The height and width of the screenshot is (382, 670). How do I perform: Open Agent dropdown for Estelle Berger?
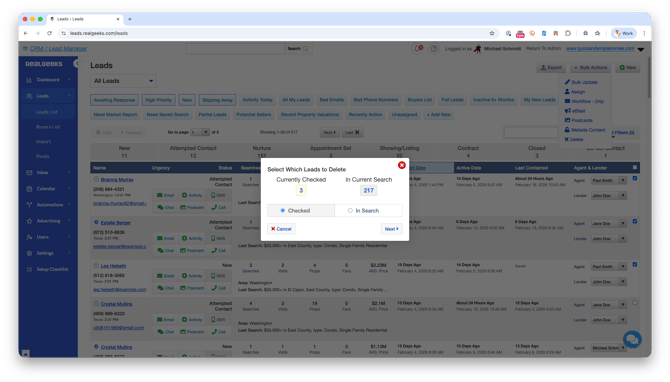(x=609, y=223)
